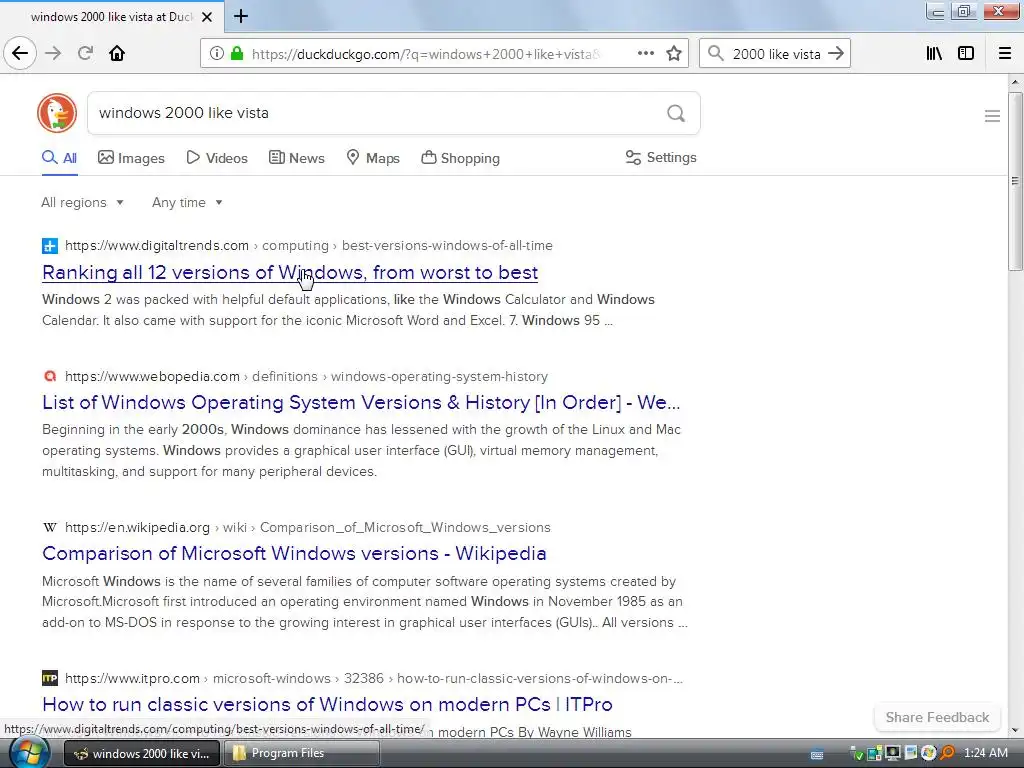Image resolution: width=1024 pixels, height=768 pixels.
Task: Show site information via the info icon
Action: pos(216,54)
